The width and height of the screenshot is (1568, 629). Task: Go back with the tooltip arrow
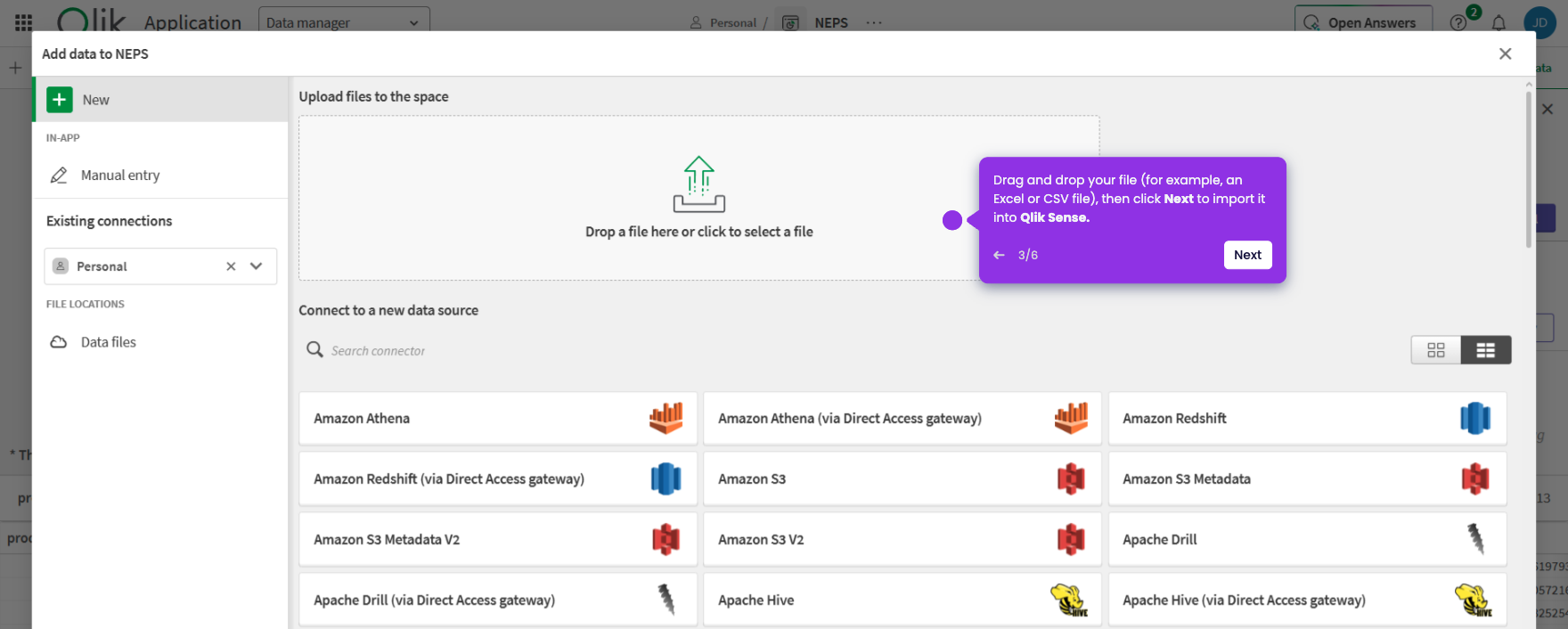click(x=999, y=255)
